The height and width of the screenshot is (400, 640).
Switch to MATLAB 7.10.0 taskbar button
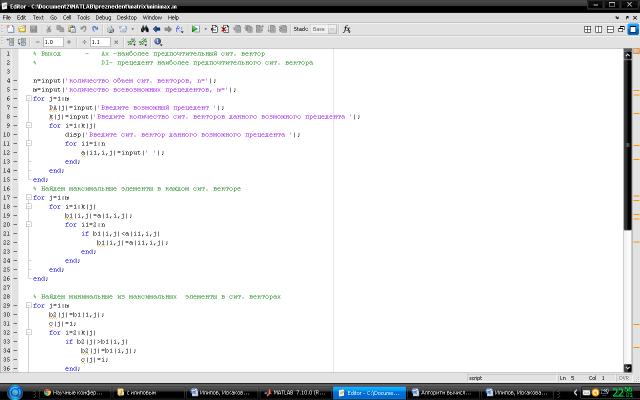tap(297, 393)
